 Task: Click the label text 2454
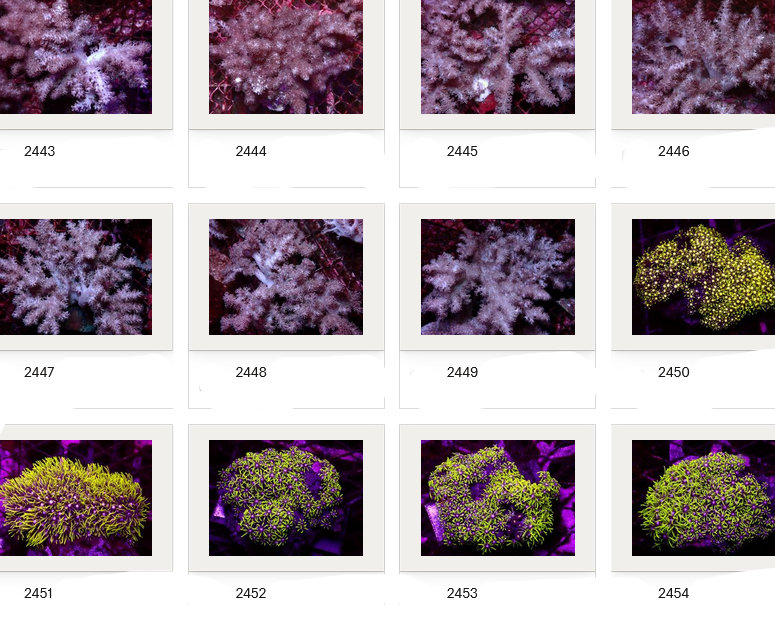pos(673,593)
